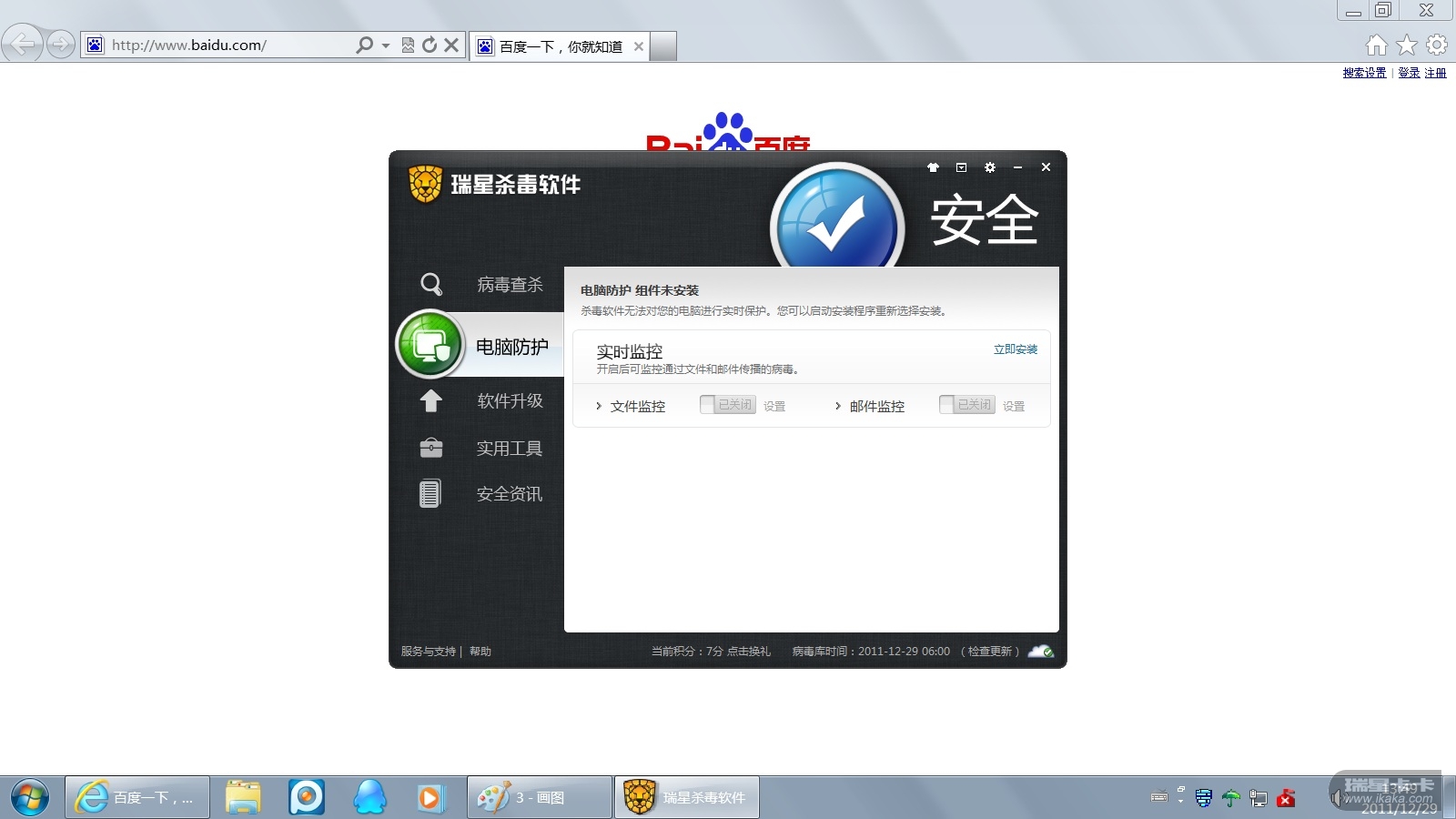1456x819 pixels.
Task: Open 搜索设置 link on Baidu page
Action: (1365, 73)
